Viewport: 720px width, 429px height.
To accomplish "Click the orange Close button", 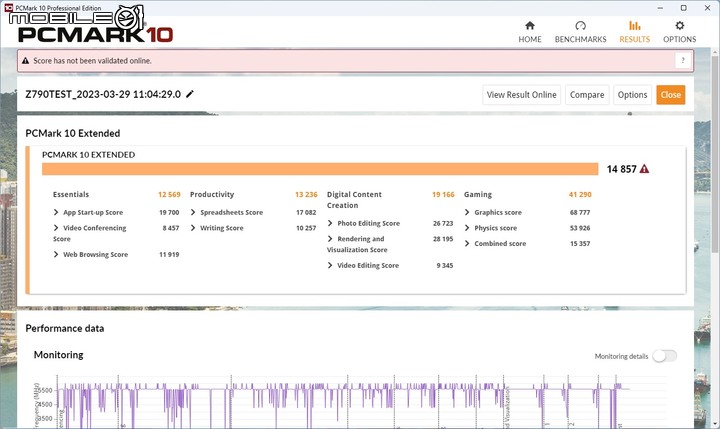I will [670, 95].
